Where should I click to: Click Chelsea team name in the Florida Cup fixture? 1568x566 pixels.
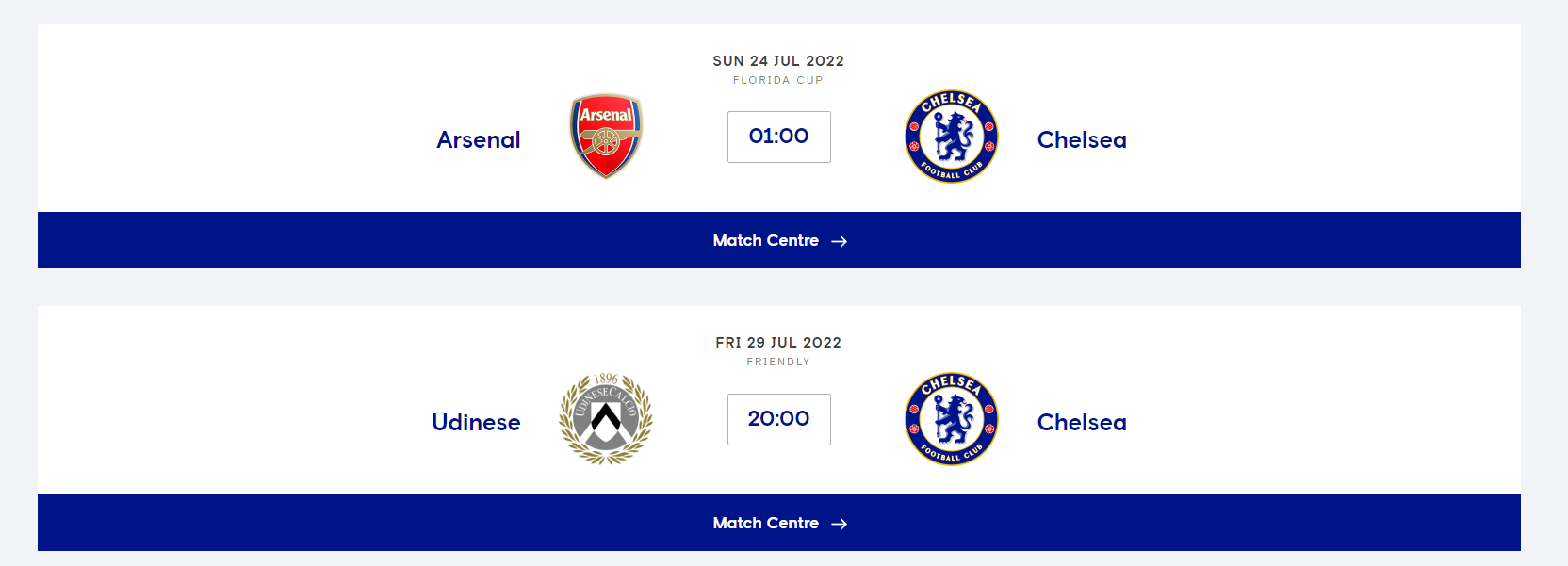point(1082,140)
